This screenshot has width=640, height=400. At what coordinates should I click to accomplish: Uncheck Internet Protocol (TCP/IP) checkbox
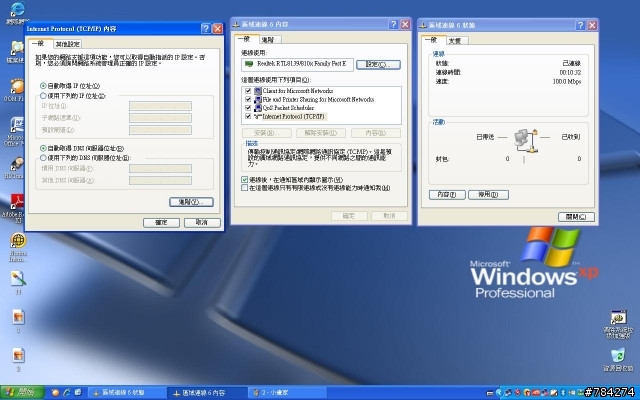248,116
